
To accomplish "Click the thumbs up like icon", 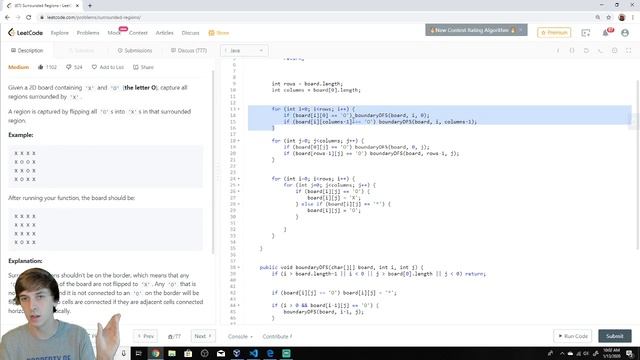I will 40,67.
